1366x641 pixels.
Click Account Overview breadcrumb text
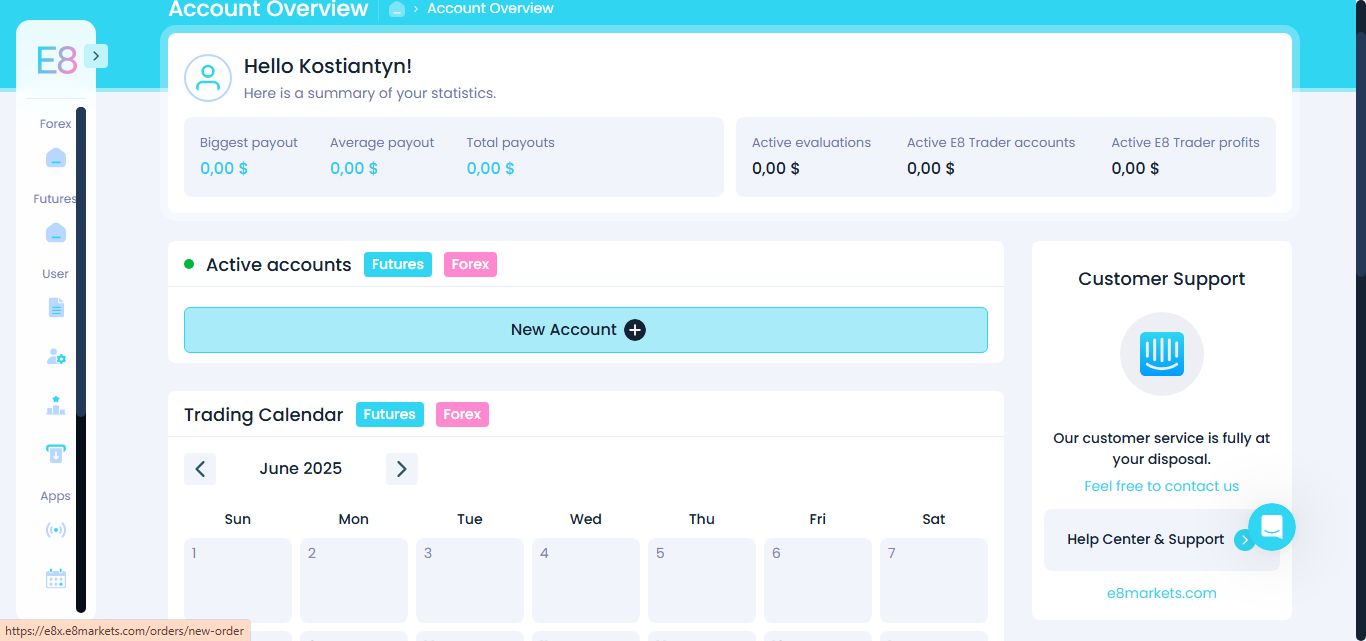pos(490,9)
